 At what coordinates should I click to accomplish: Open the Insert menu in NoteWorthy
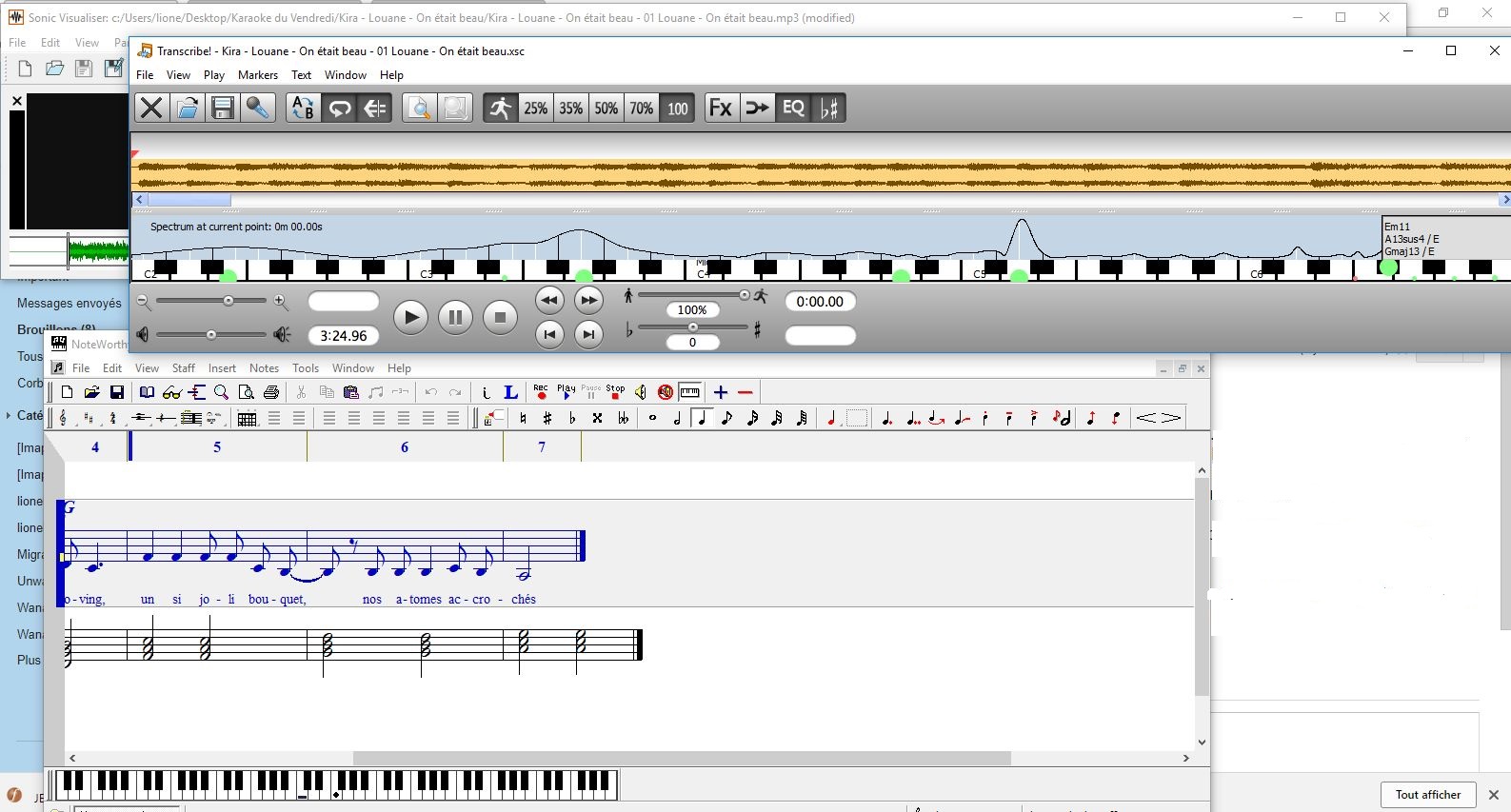[222, 368]
